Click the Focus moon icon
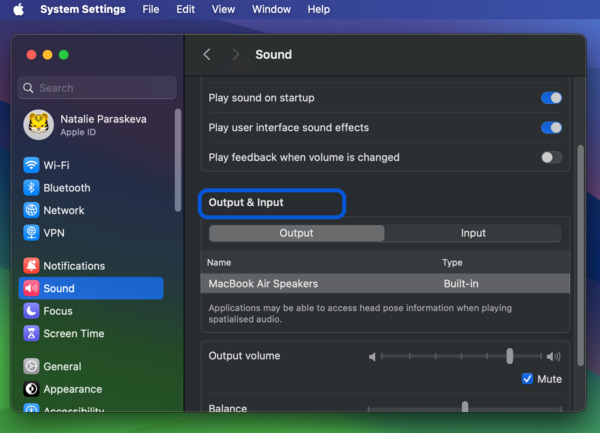The image size is (600, 433). coord(31,311)
